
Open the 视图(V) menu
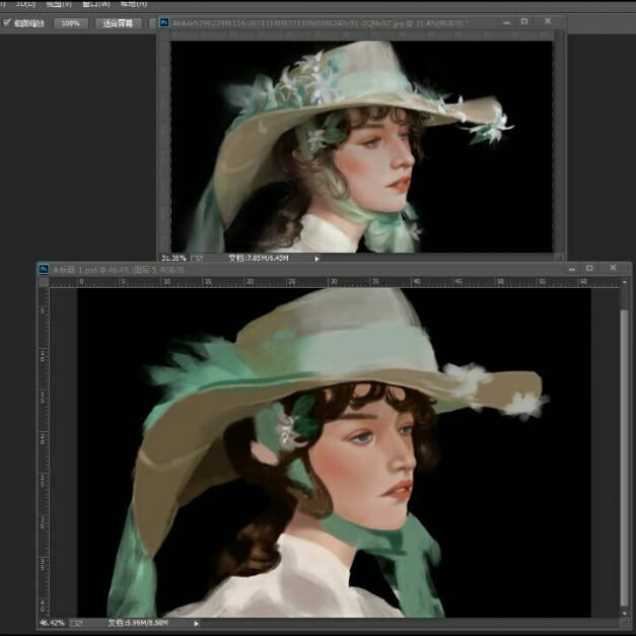click(59, 4)
